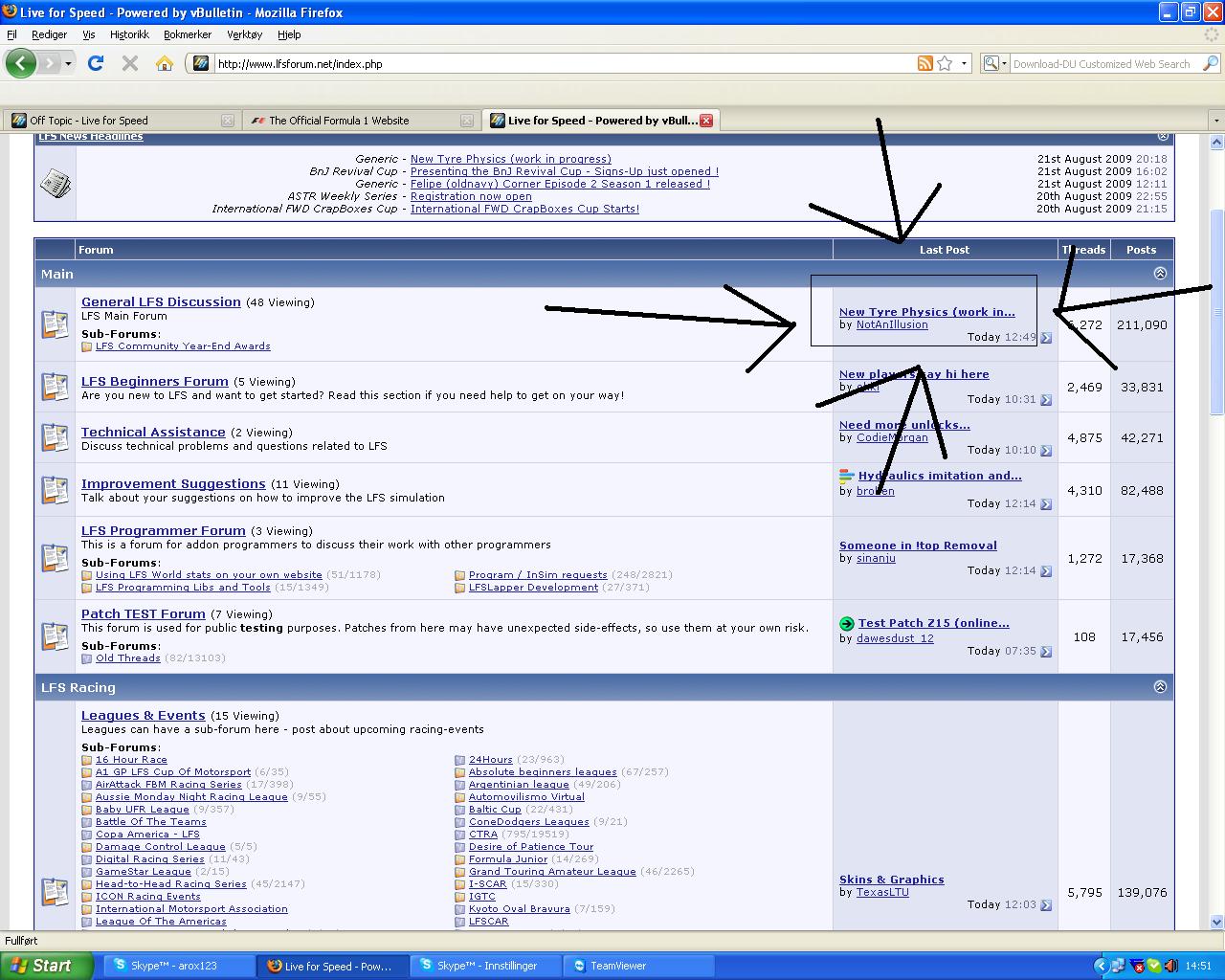Switch to the Off Topic tab
Screen dimensions: 1225x980
(120, 121)
